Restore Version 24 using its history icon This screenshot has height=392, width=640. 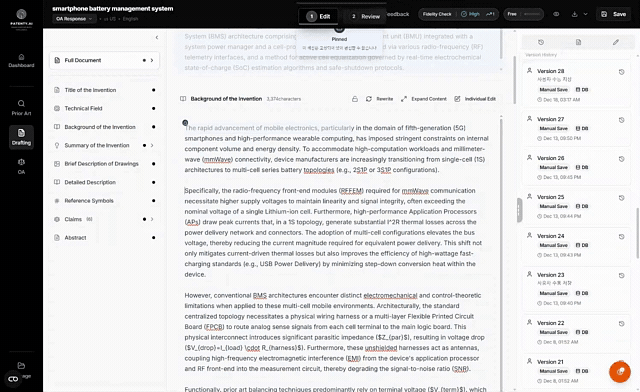tap(621, 236)
